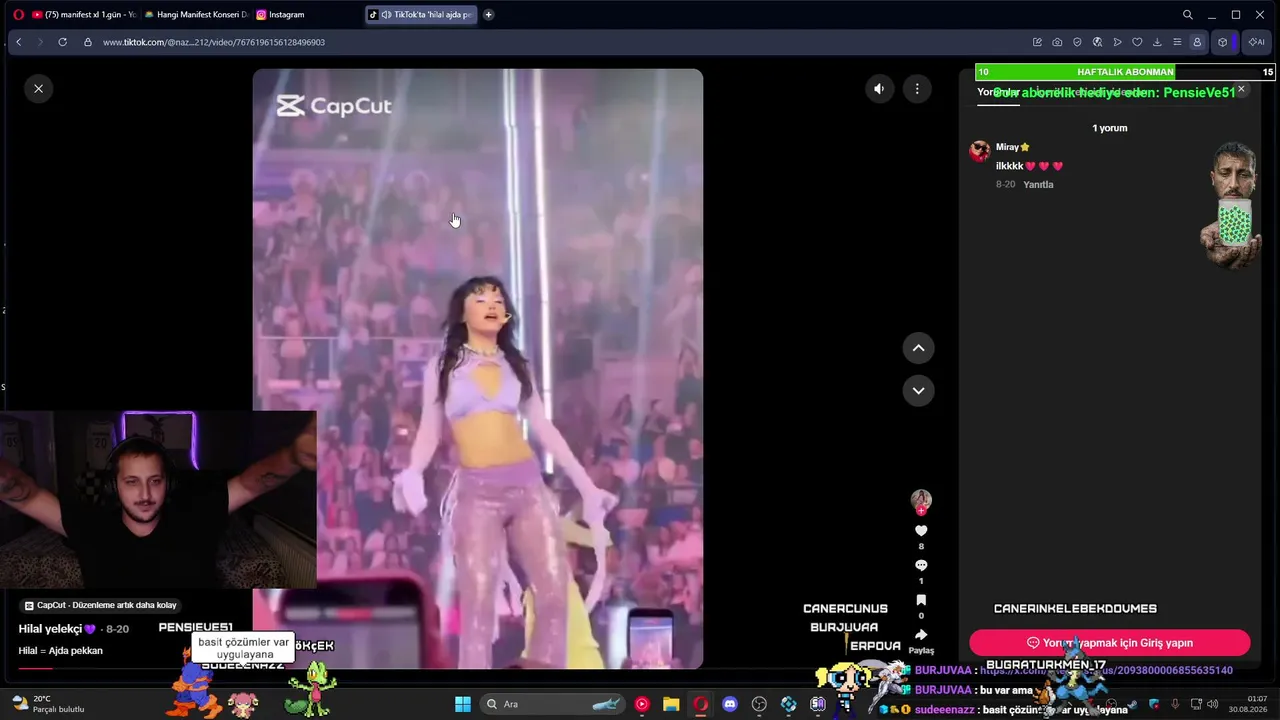1280x720 pixels.
Task: Open Opera from the taskbar
Action: pos(700,704)
